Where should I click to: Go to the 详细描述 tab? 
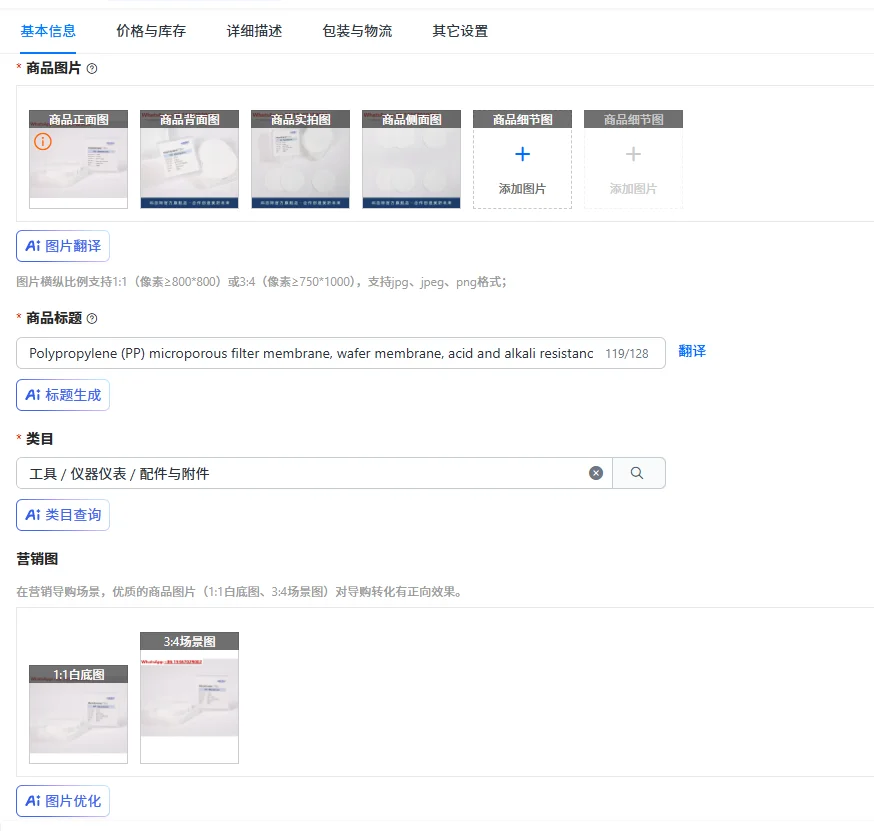coord(254,31)
